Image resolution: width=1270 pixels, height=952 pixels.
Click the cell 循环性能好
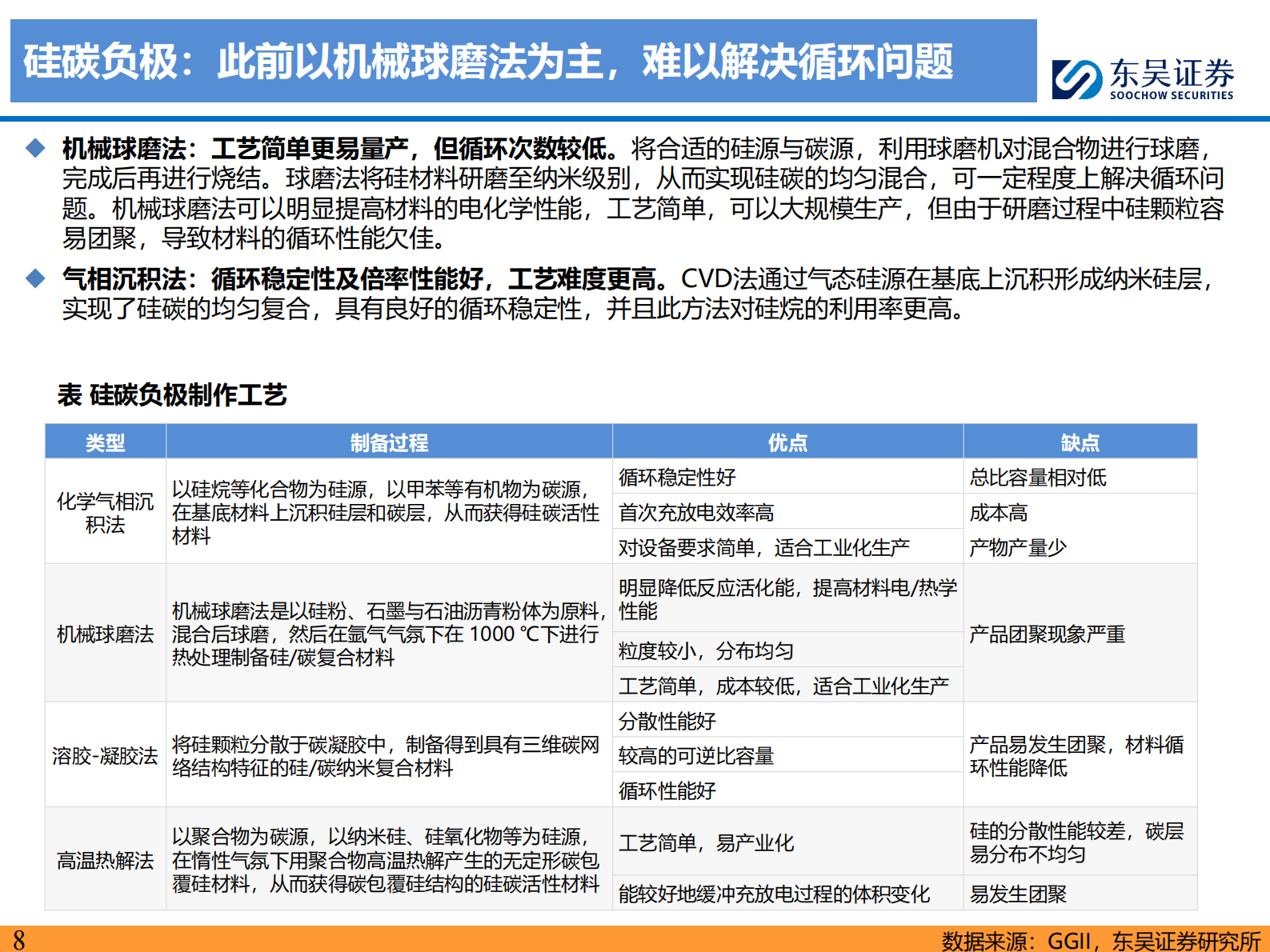(787, 790)
